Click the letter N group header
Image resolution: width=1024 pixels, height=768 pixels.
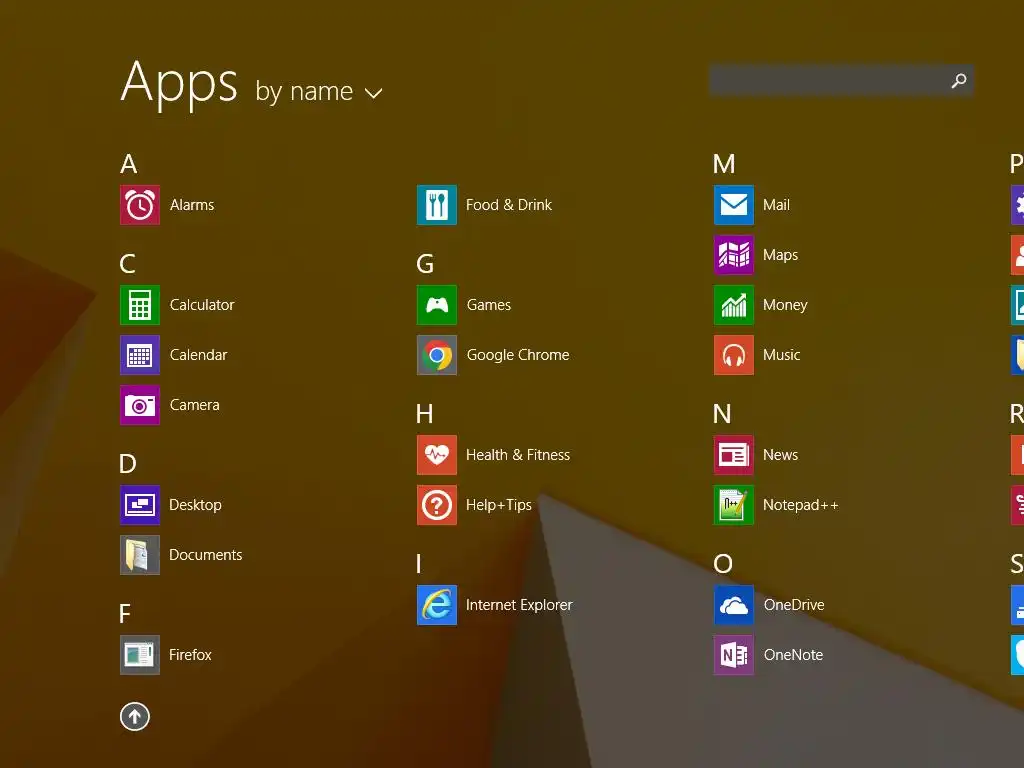pos(722,414)
